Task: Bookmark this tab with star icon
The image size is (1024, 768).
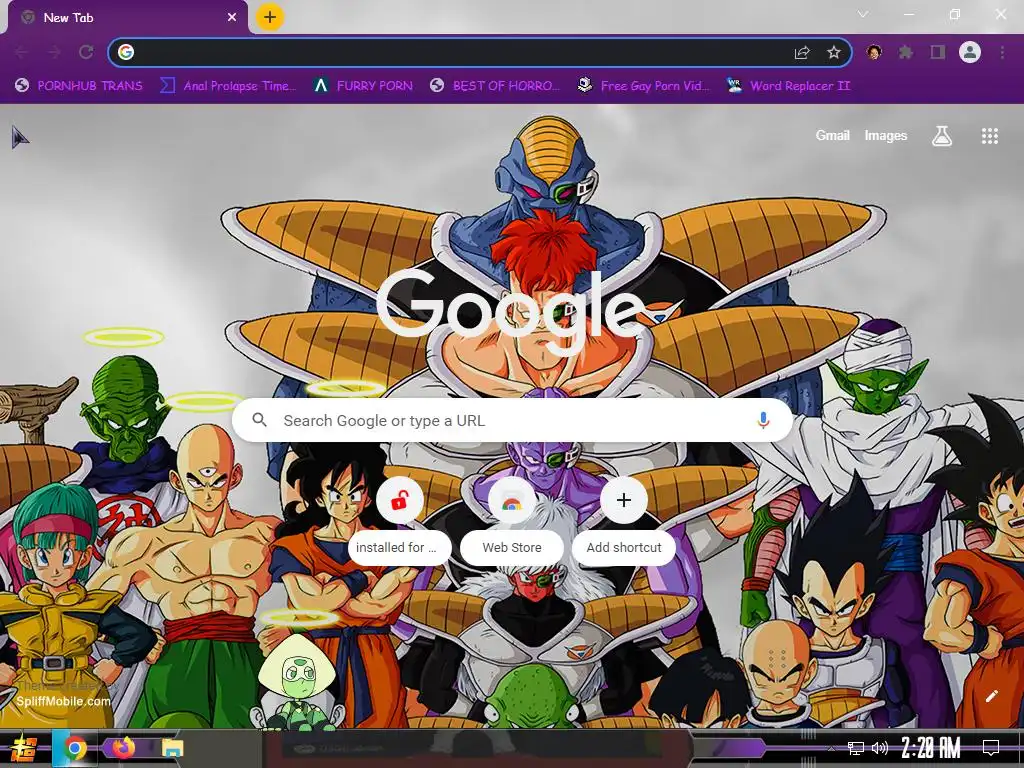Action: [x=834, y=53]
